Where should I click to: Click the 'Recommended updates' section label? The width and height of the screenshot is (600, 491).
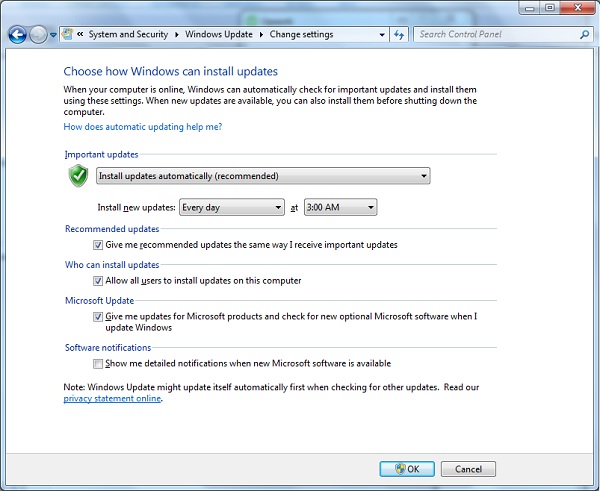tap(112, 229)
